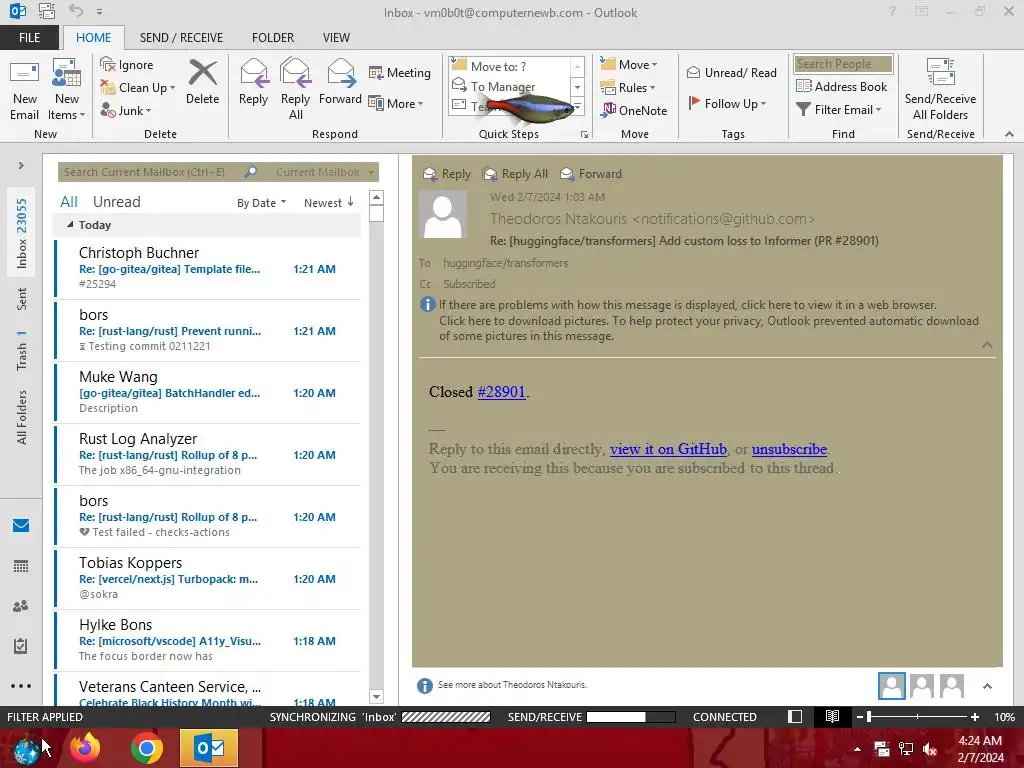The height and width of the screenshot is (768, 1024).
Task: Zoom in with the plus button
Action: (974, 717)
